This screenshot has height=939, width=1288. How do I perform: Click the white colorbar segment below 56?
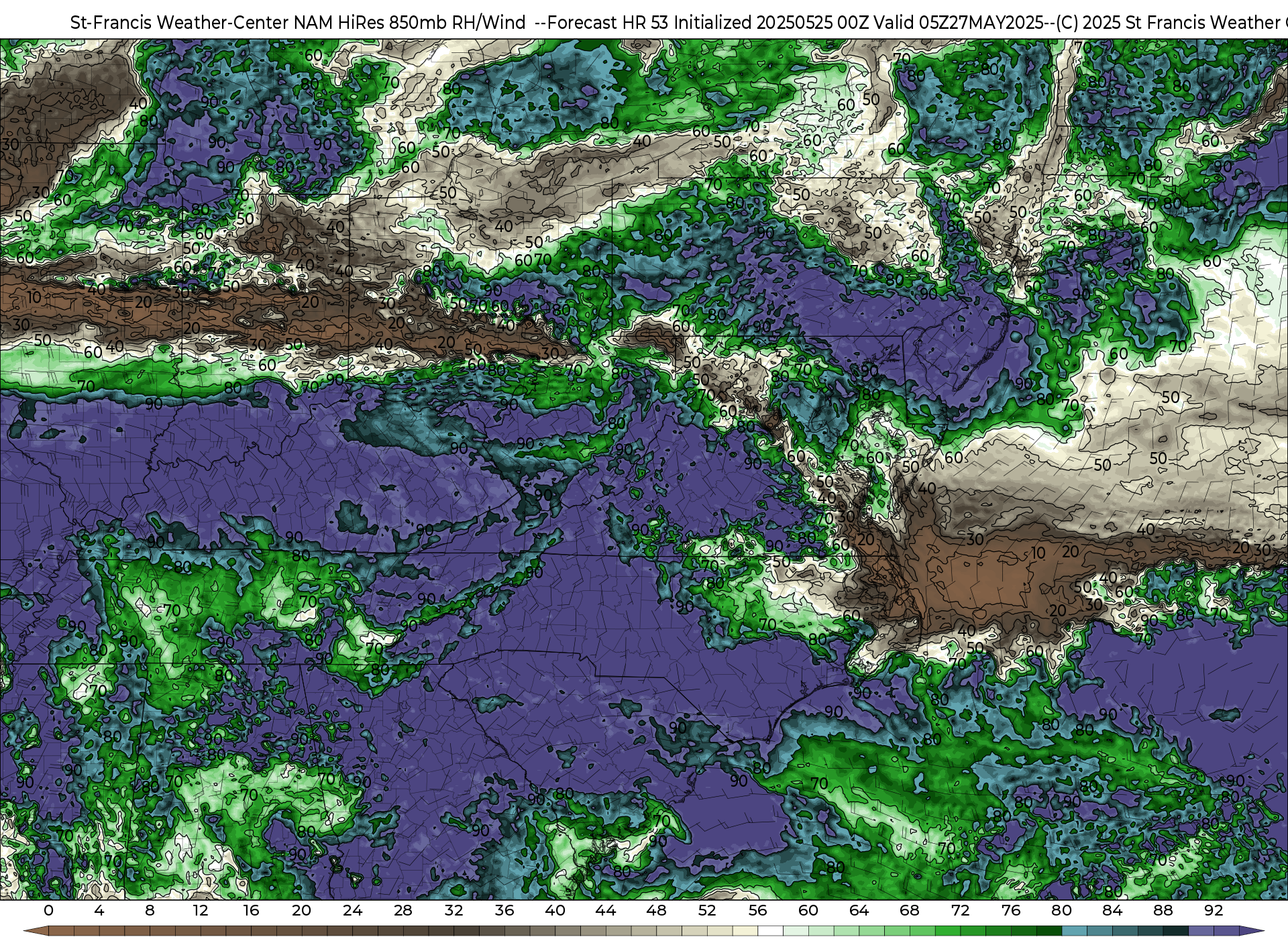point(770,931)
